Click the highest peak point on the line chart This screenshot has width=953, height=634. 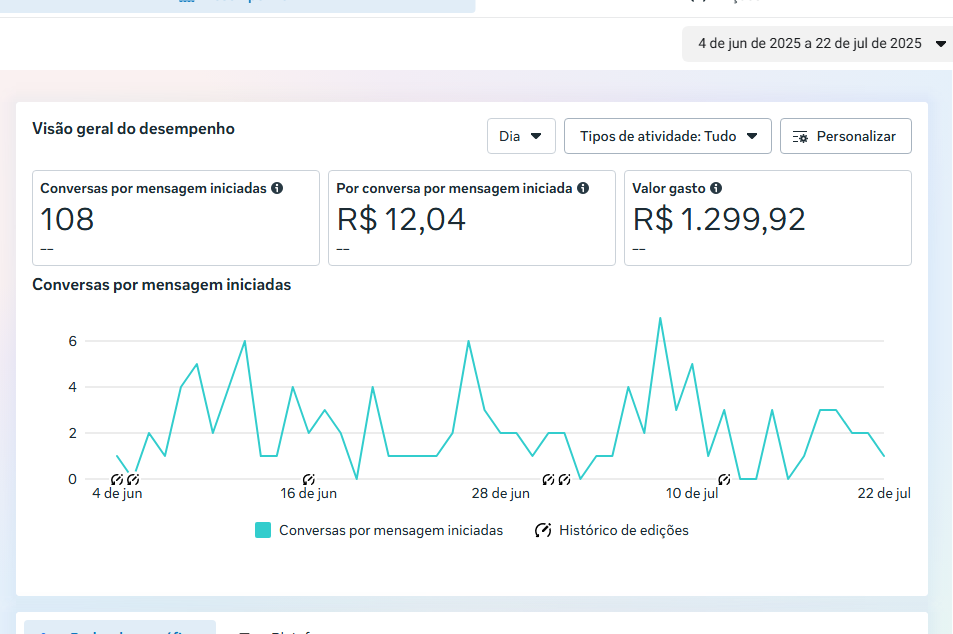coord(660,318)
